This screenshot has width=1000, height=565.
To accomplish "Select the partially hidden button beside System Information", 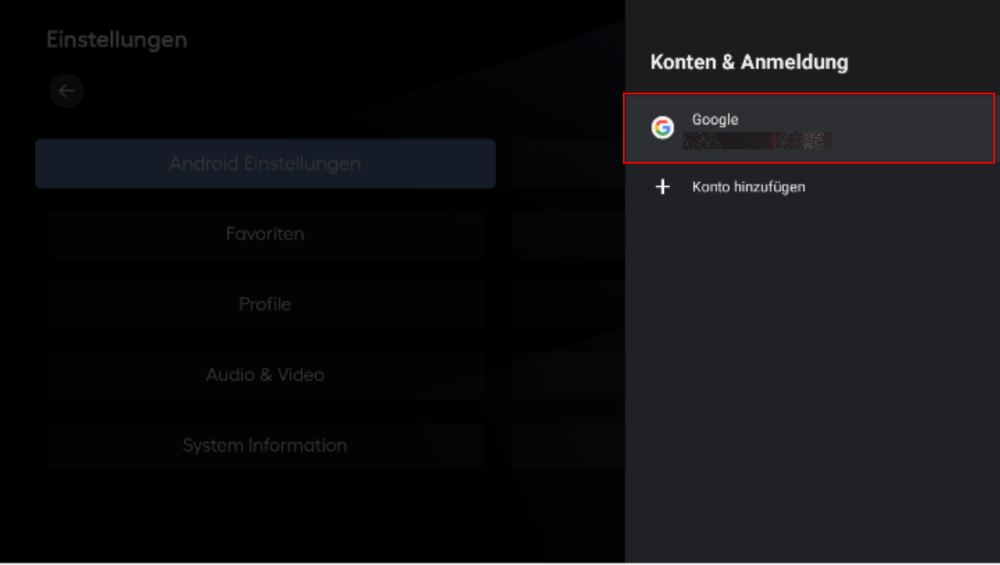I will point(567,445).
